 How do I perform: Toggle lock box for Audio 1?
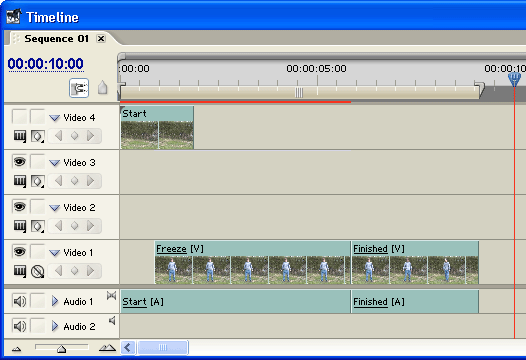click(x=38, y=301)
